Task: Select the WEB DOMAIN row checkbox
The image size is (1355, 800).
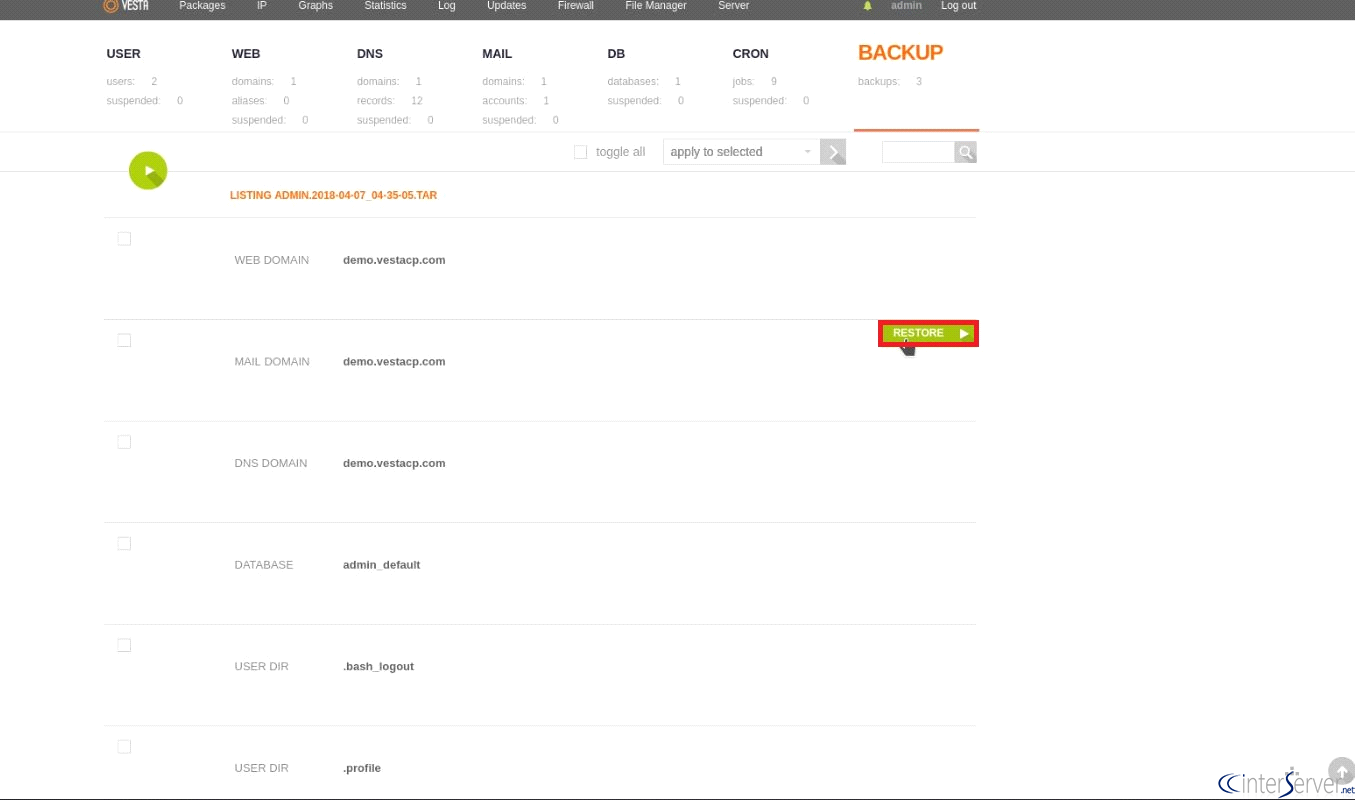Action: [x=124, y=239]
